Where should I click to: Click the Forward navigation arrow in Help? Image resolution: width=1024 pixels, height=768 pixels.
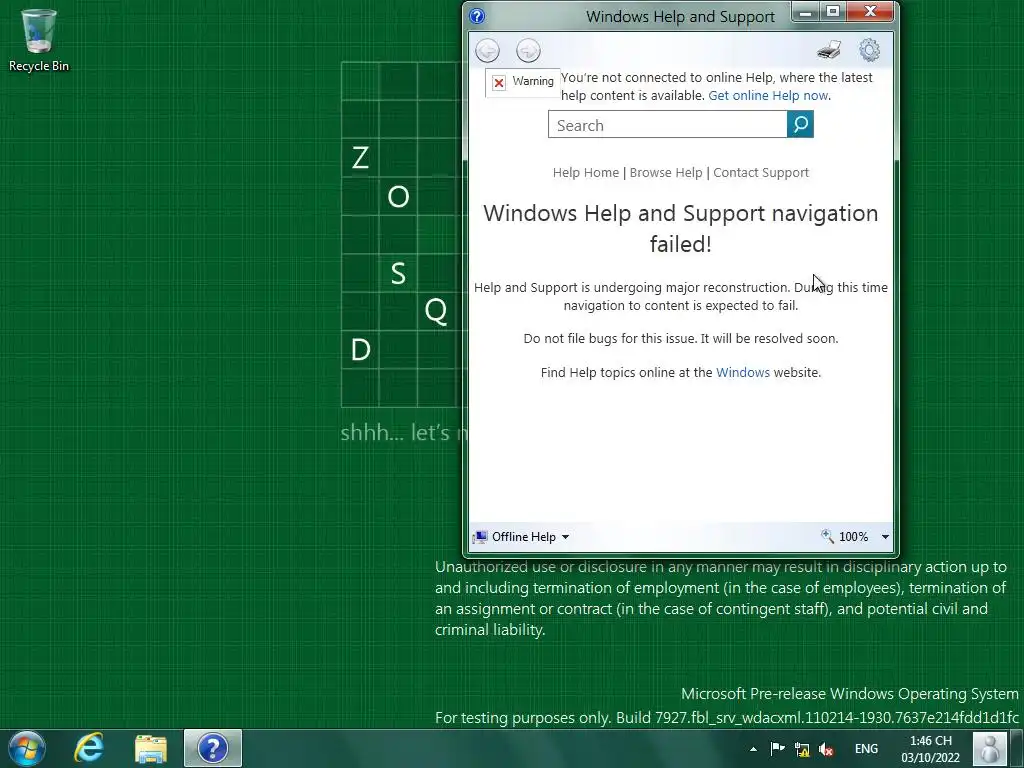[528, 50]
